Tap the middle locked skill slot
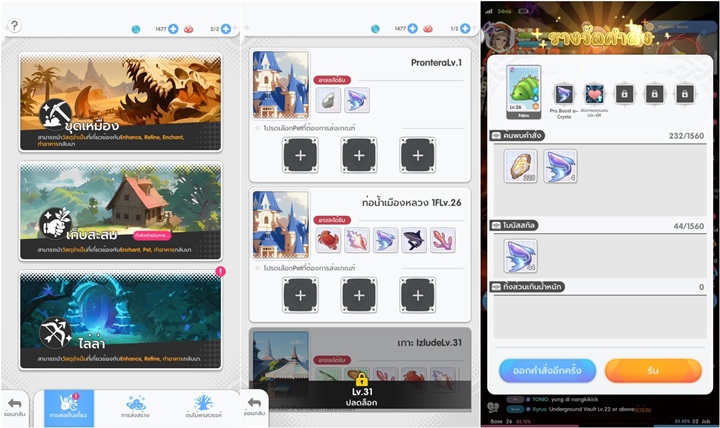The height and width of the screenshot is (428, 720). [654, 94]
